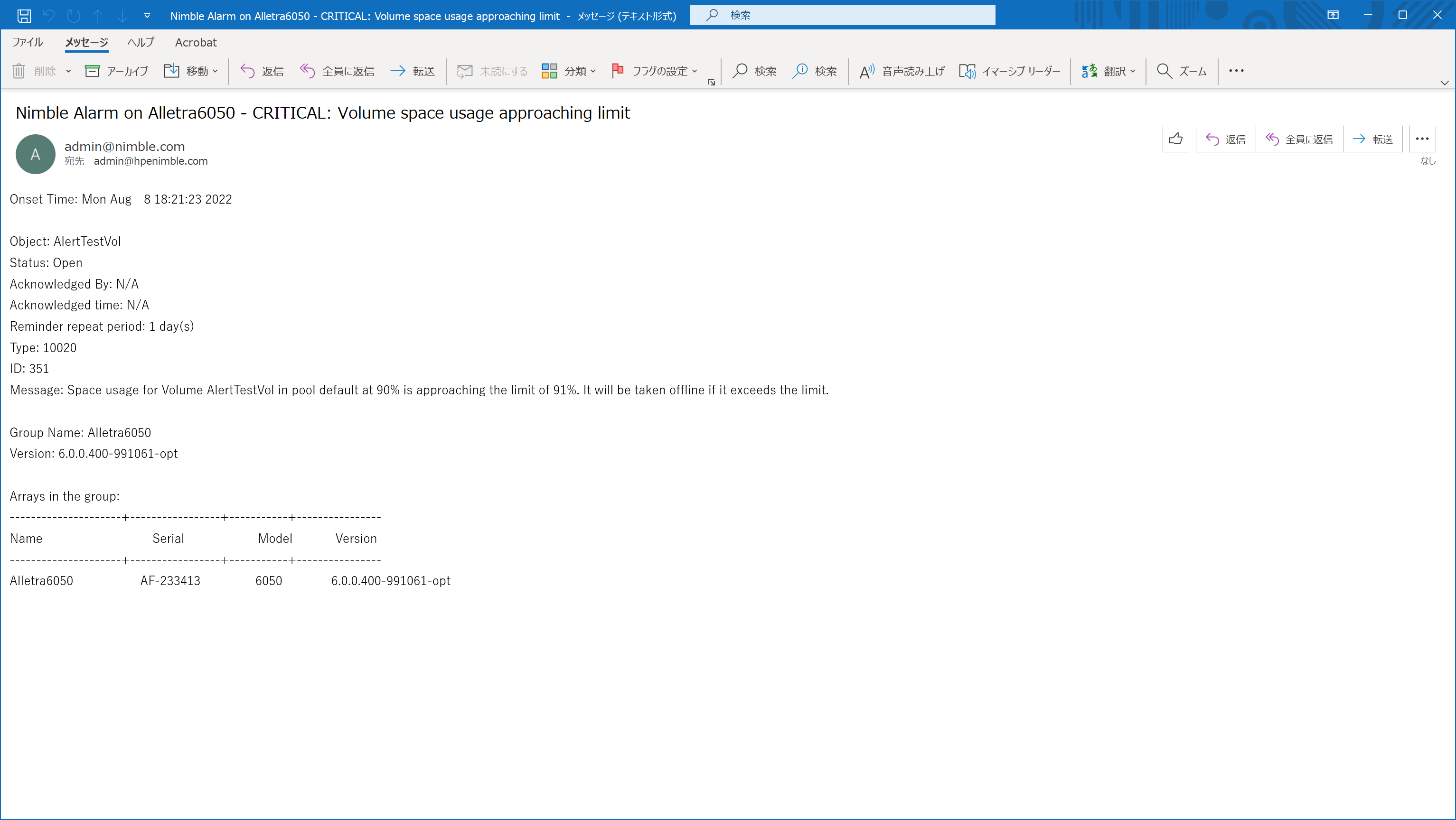Click serial 'AF-233413' in table

pos(170,581)
